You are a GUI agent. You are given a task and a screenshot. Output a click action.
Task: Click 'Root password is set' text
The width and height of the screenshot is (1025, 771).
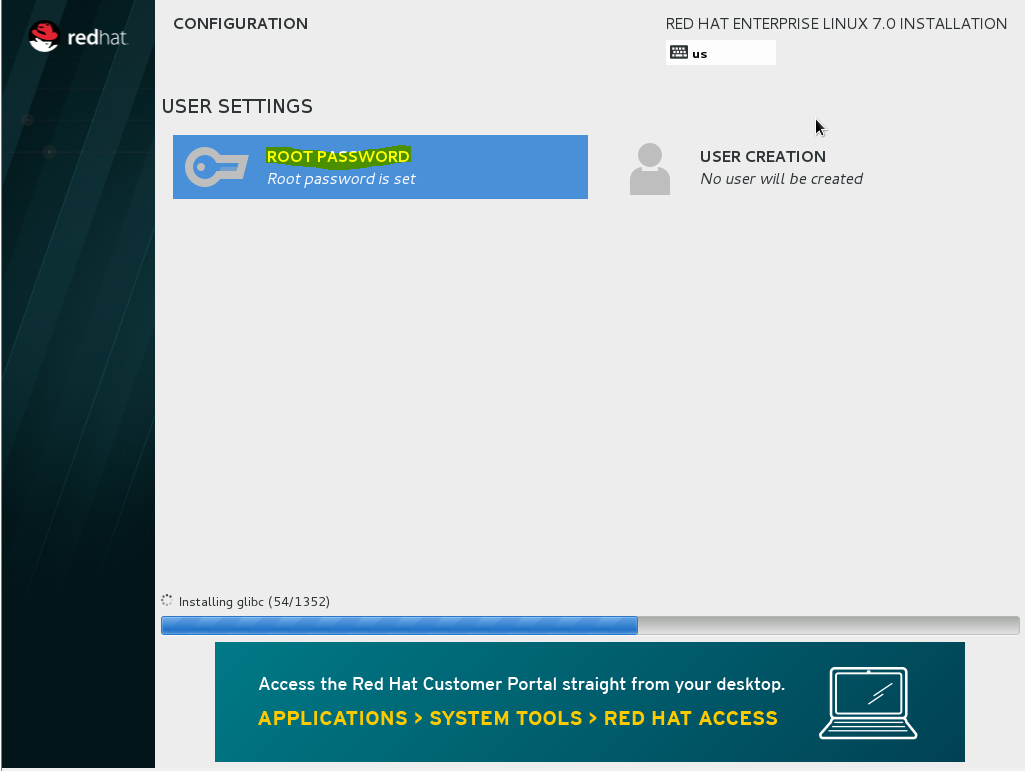(x=341, y=179)
